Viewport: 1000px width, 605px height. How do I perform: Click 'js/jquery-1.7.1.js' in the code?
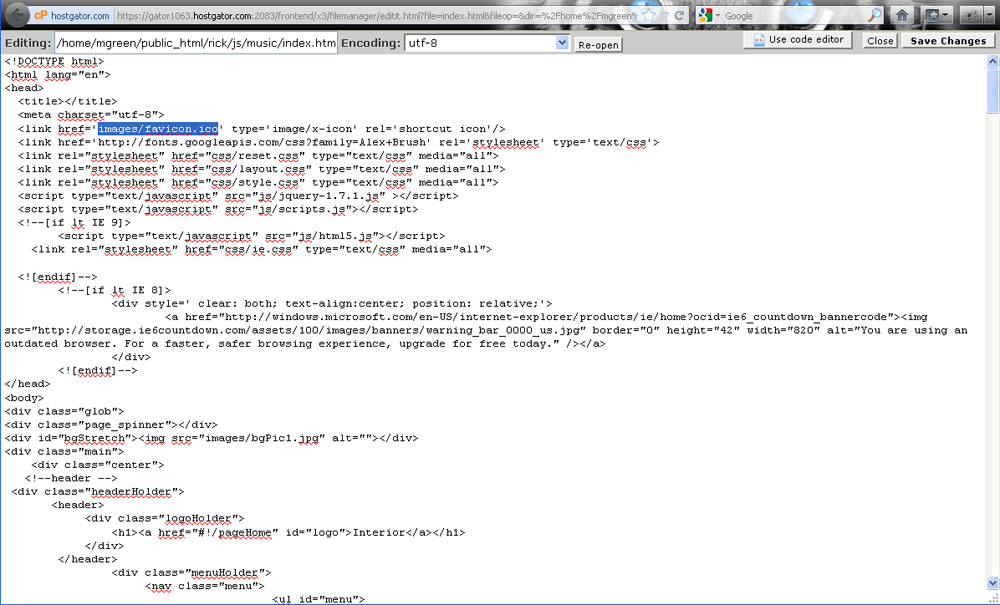click(x=321, y=196)
